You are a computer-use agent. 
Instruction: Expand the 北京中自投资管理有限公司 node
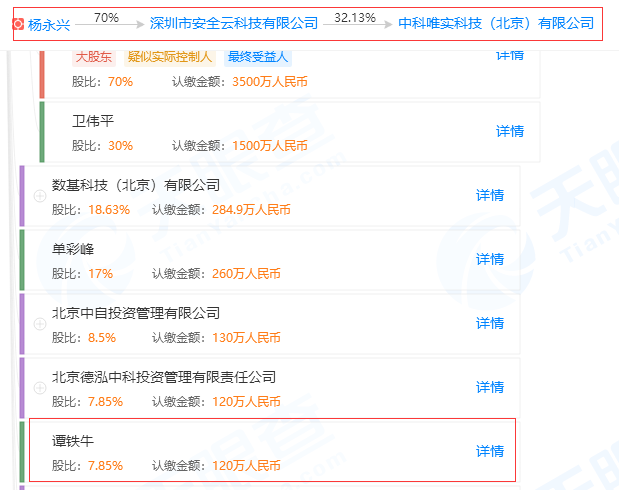coord(39,324)
